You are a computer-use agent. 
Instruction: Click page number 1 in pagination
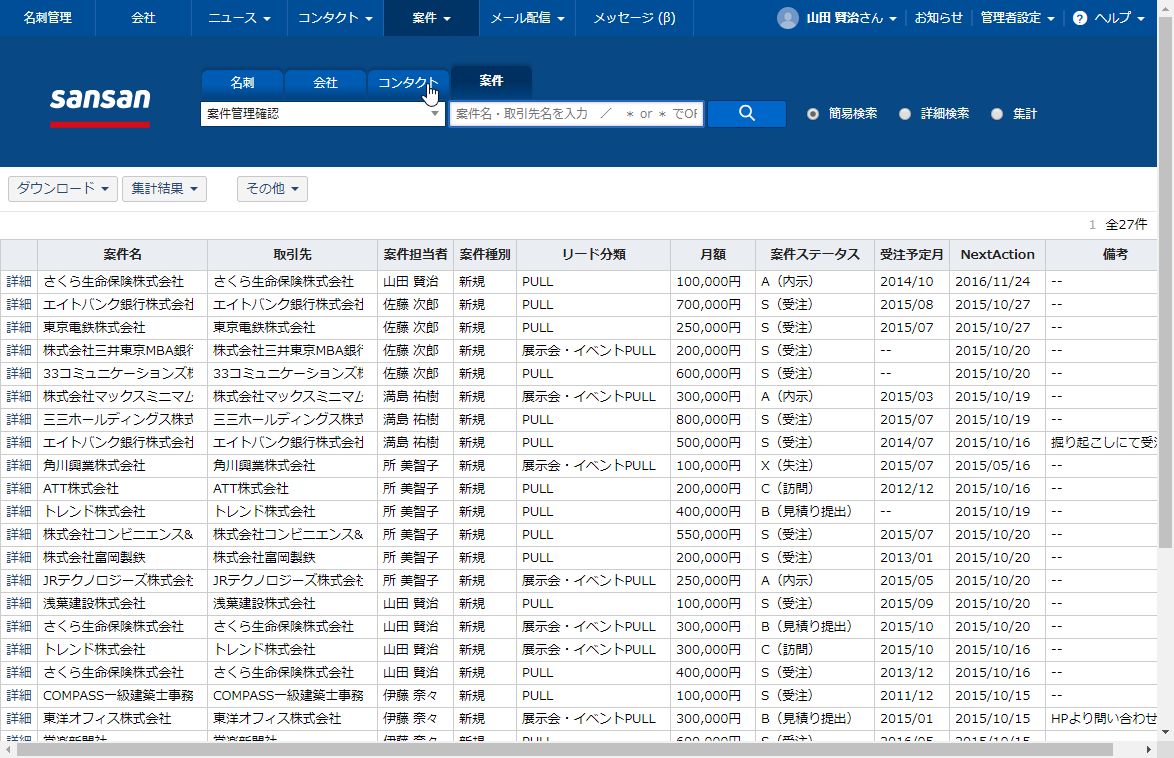click(x=1092, y=225)
